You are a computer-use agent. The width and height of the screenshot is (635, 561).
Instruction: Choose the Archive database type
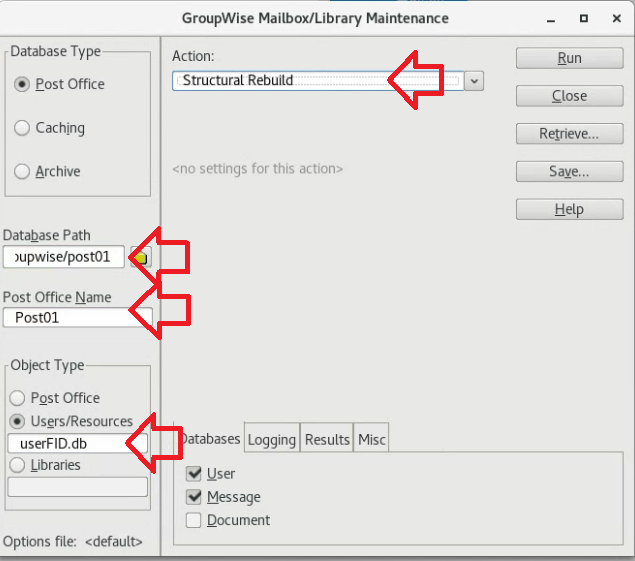coord(22,171)
